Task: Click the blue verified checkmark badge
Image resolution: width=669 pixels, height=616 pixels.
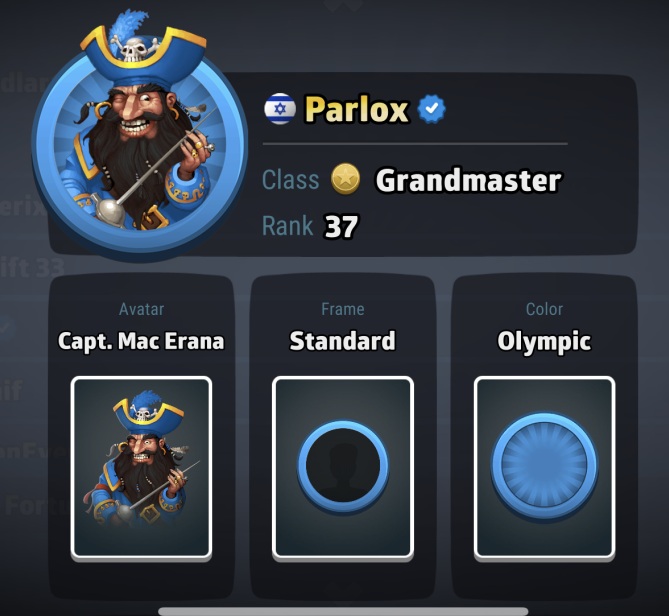Action: pos(431,108)
